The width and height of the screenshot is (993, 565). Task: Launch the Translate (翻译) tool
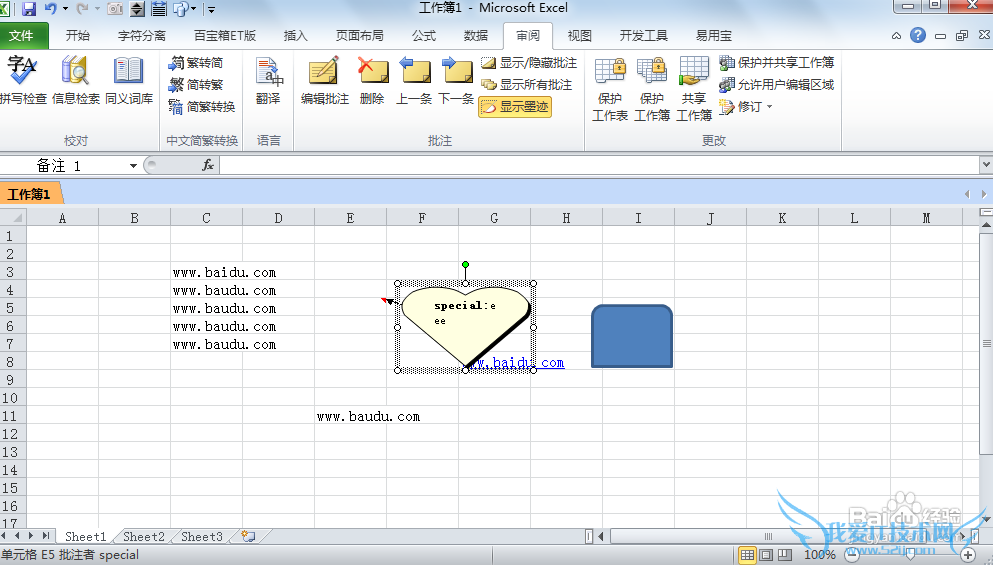point(269,80)
